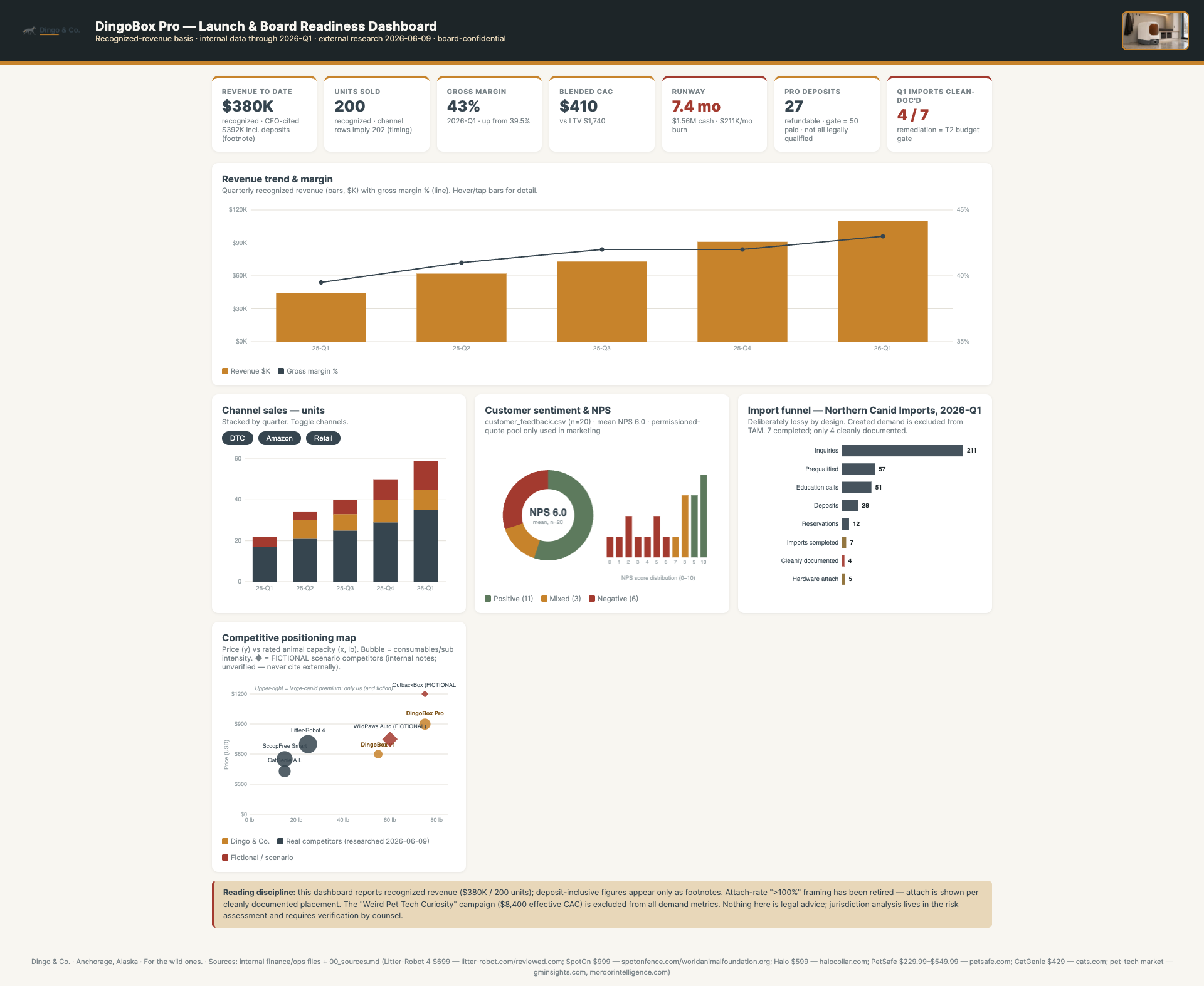The height and width of the screenshot is (986, 1204).
Task: Click the Prequalified funnel bar (57)
Action: coord(858,469)
